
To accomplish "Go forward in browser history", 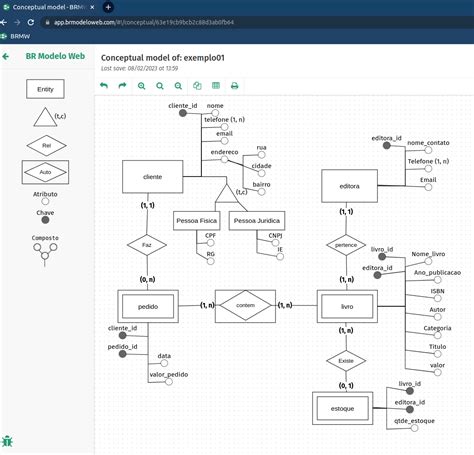I will [17, 22].
